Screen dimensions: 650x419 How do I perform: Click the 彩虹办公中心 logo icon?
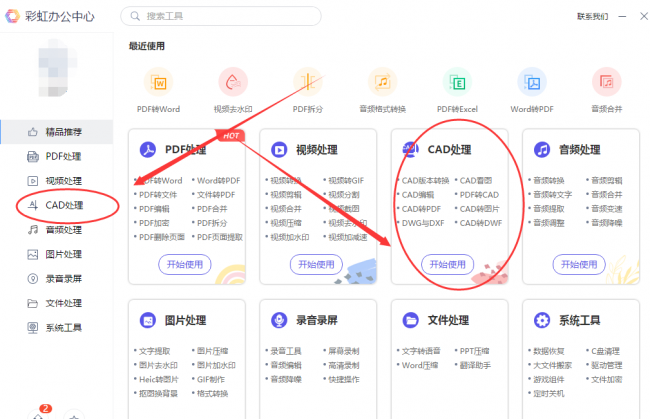(x=12, y=16)
